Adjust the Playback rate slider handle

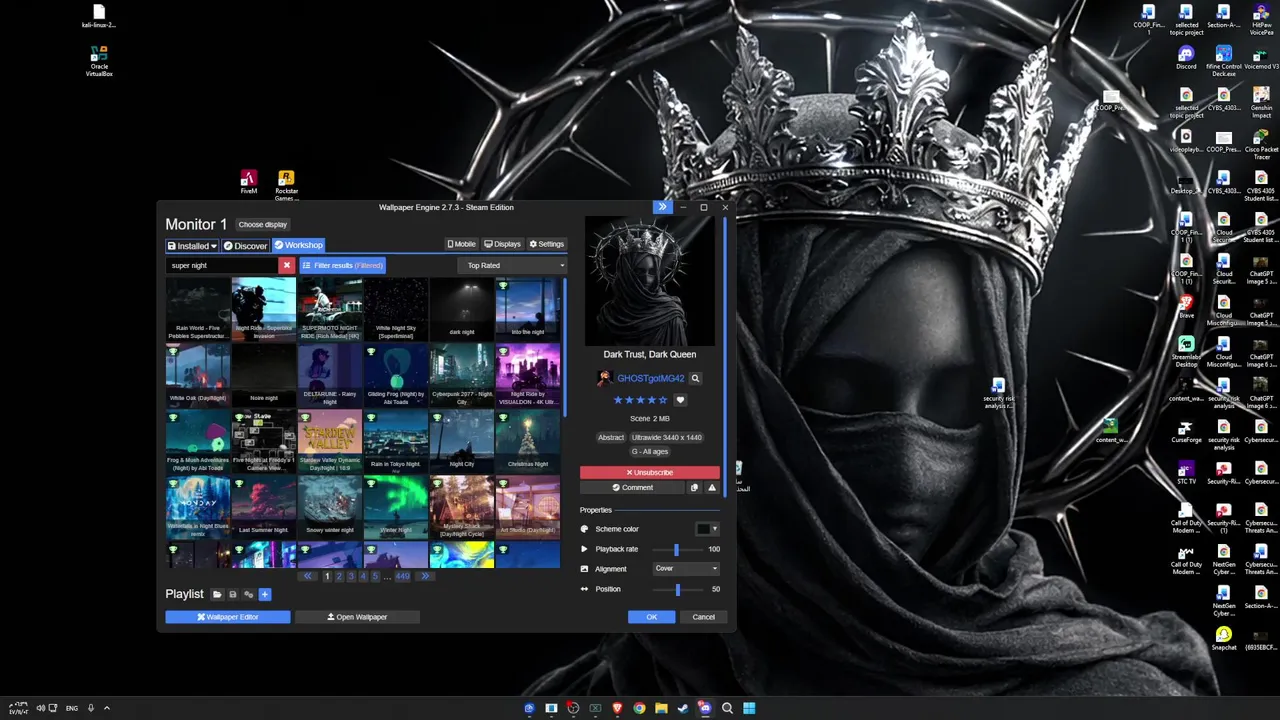pos(676,549)
